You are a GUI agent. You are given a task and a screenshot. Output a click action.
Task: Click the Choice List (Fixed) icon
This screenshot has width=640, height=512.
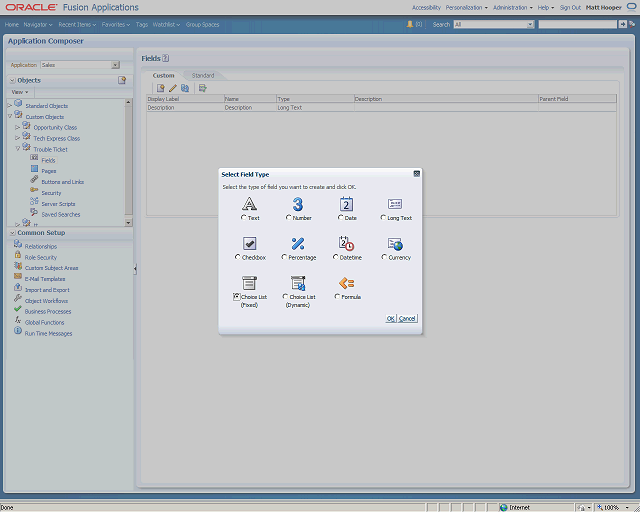click(249, 283)
